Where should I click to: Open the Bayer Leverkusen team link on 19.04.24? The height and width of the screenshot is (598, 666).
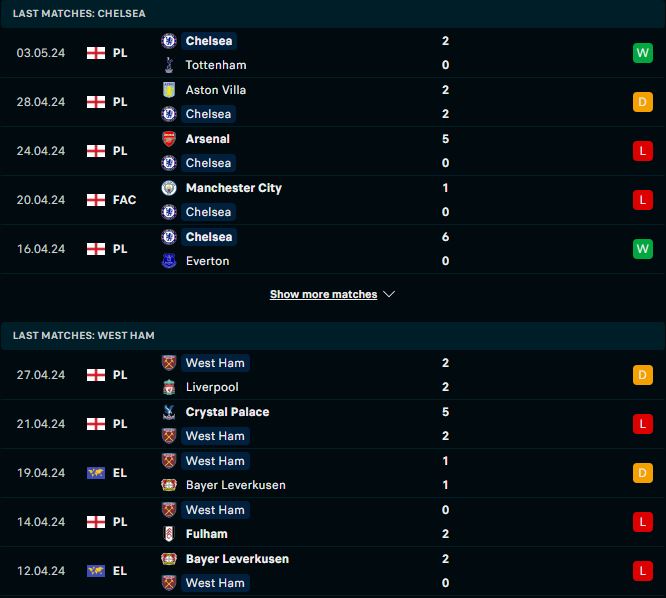[x=236, y=485]
